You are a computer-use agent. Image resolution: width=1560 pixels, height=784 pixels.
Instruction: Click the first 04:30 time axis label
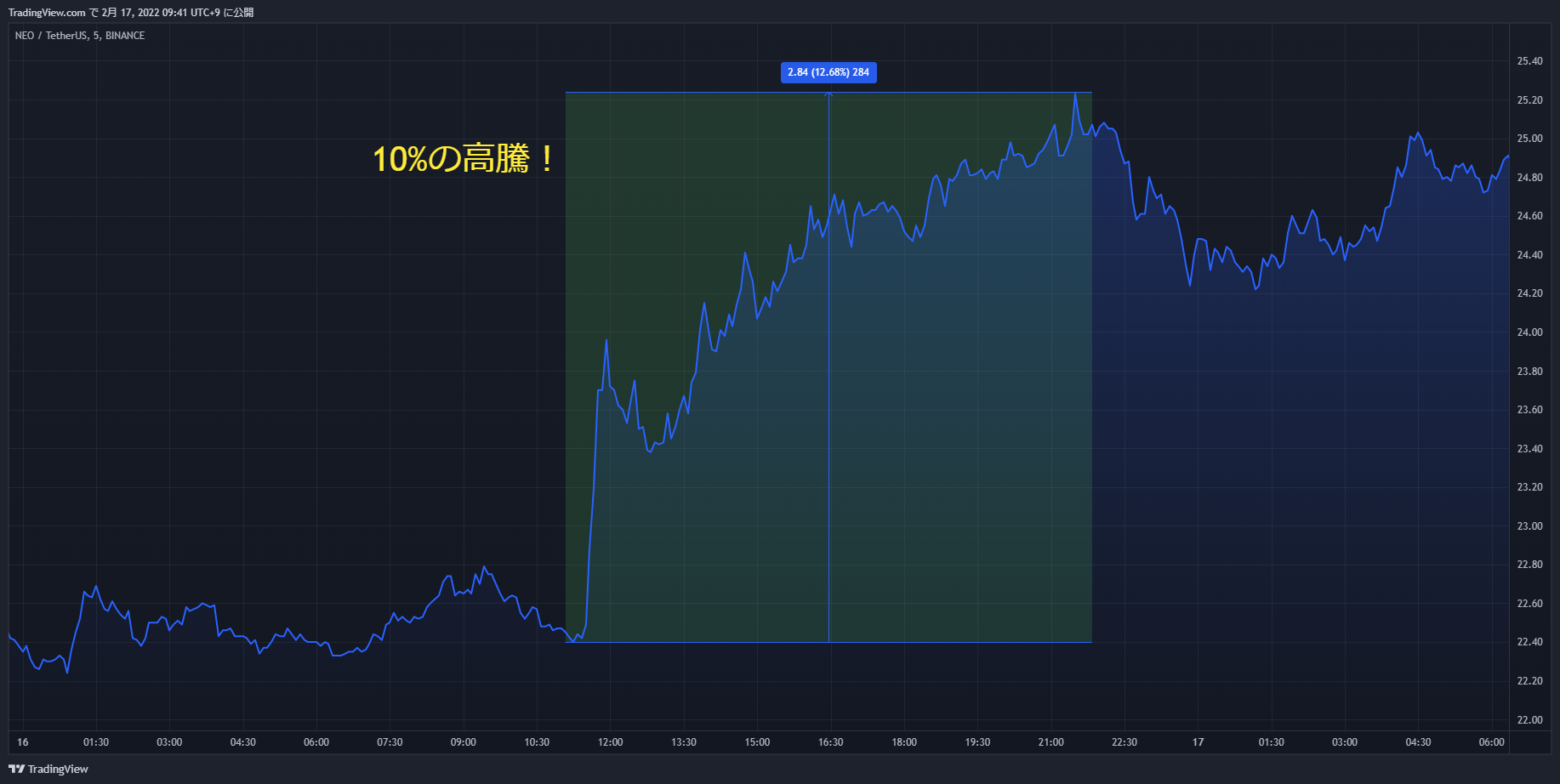243,742
